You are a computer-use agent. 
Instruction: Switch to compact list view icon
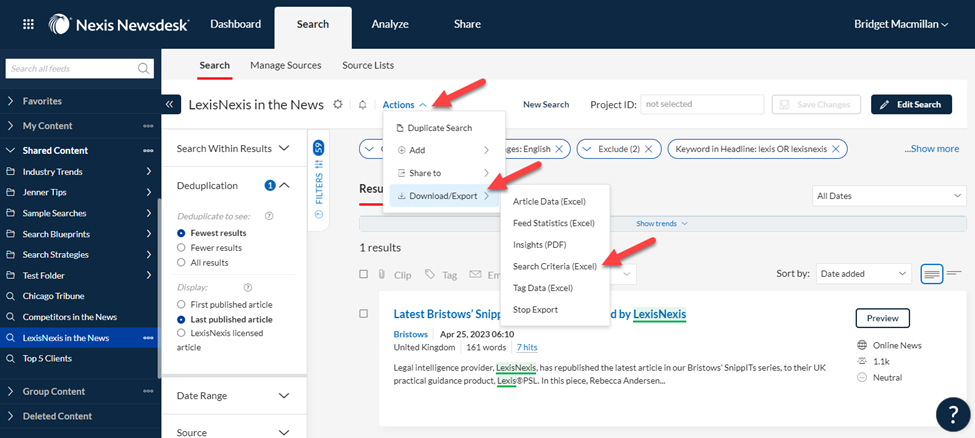(954, 273)
